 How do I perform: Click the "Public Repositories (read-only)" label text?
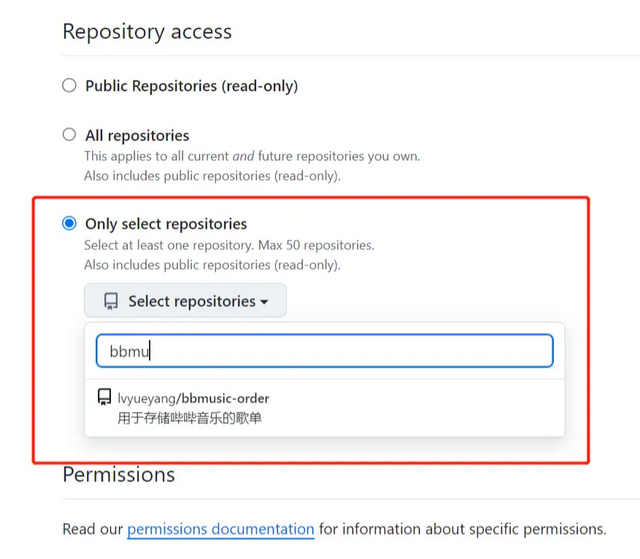point(191,86)
